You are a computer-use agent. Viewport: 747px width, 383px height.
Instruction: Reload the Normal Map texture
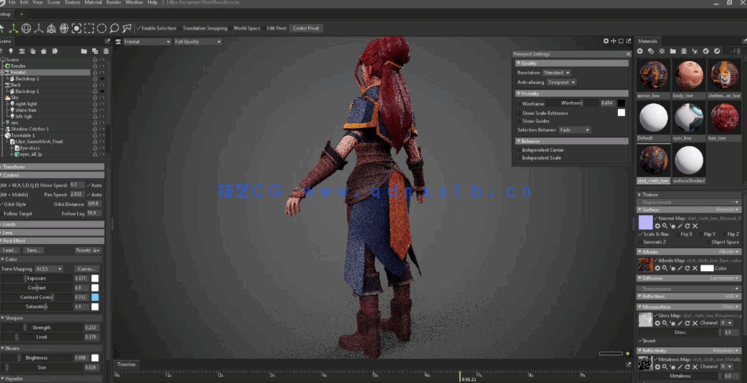pyautogui.click(x=687, y=226)
